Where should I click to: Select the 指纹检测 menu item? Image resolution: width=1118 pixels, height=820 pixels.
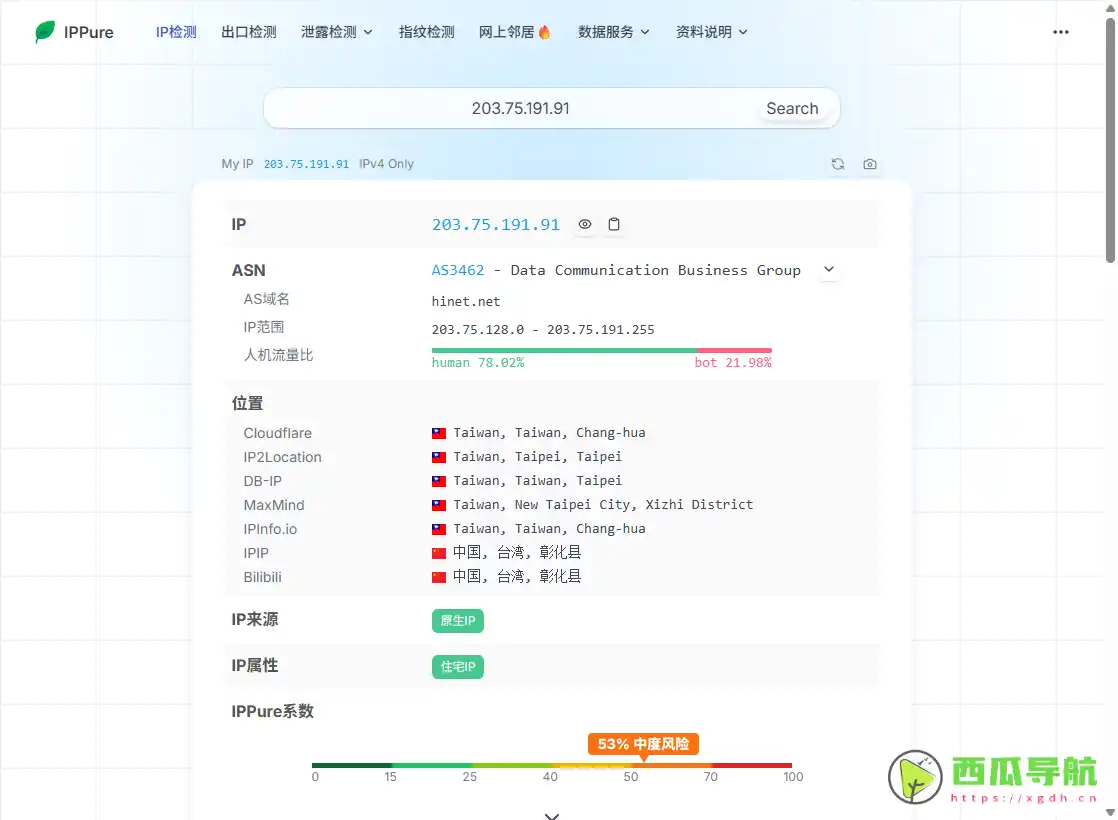pos(427,31)
